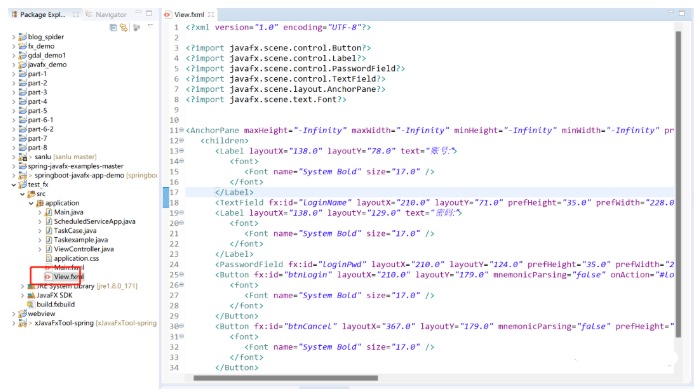The image size is (698, 392).
Task: Select Taskexample.java in the tree
Action: tap(81, 240)
